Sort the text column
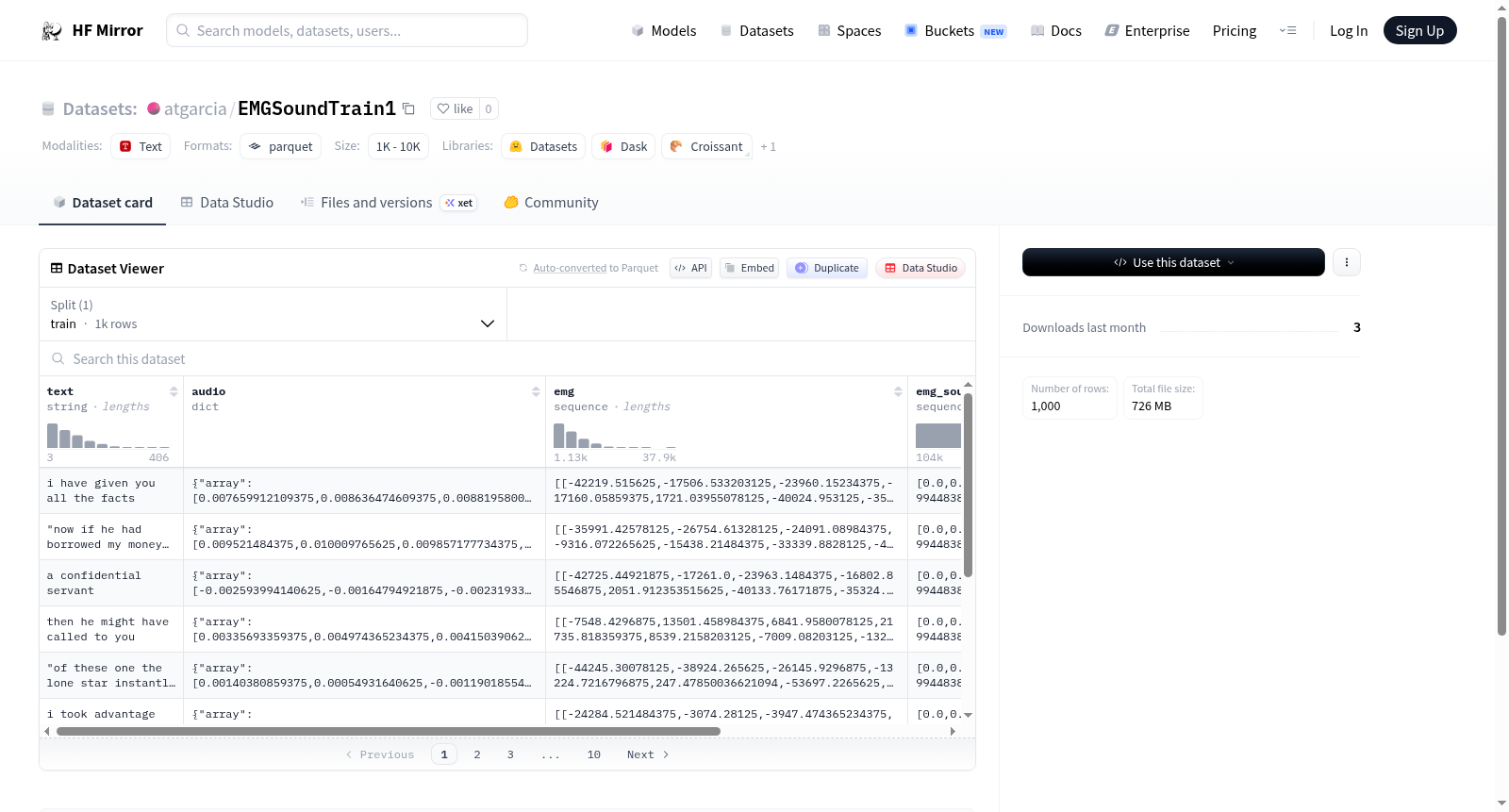 coord(174,391)
